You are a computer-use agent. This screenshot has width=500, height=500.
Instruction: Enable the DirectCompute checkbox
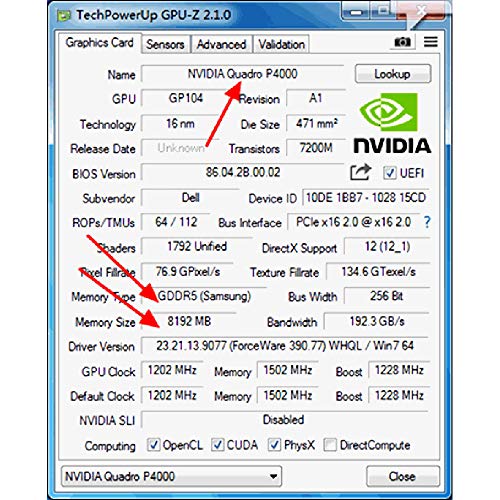click(x=330, y=445)
